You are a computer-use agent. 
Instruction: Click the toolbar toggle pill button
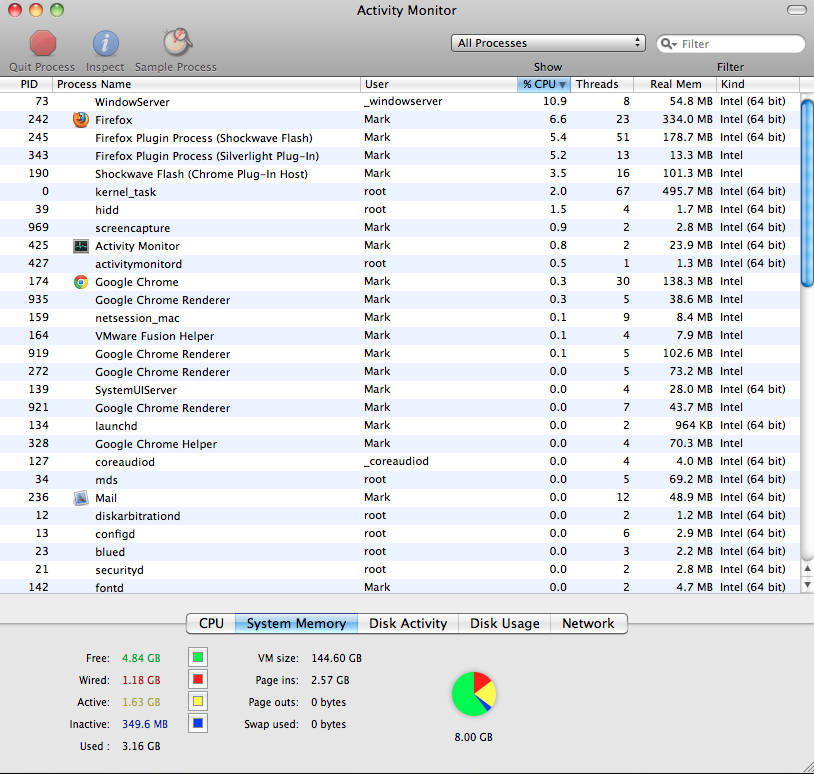click(796, 10)
